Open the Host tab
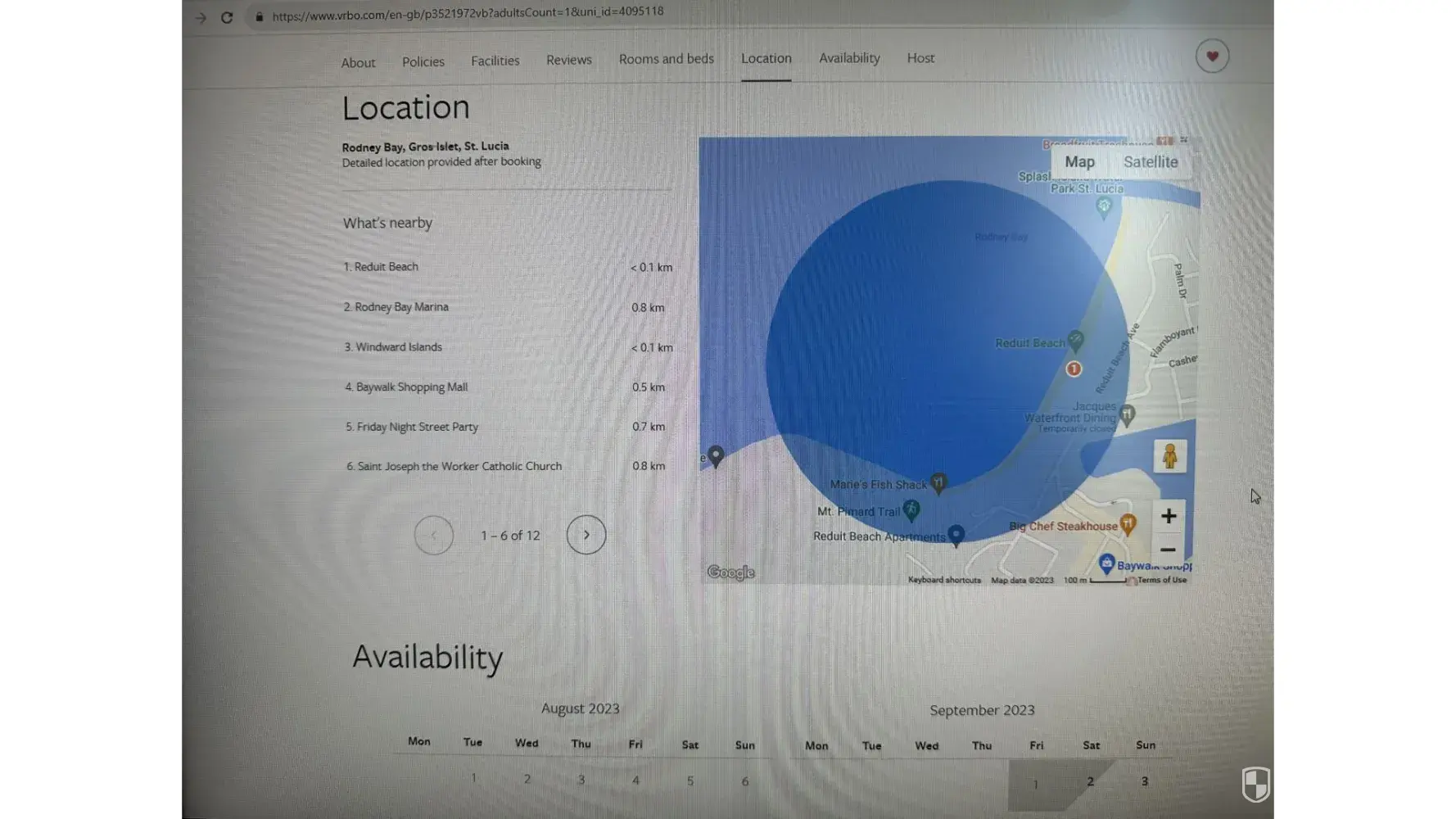Image resolution: width=1456 pixels, height=819 pixels. 920,58
